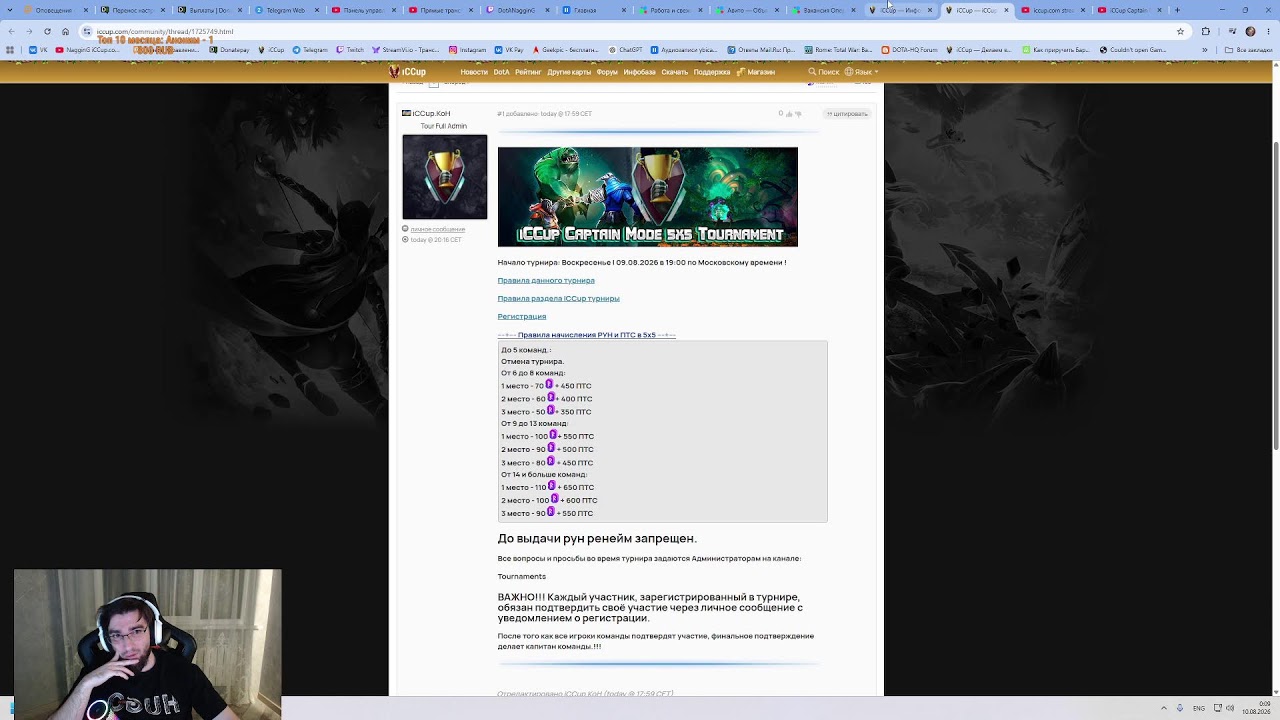This screenshot has height=720, width=1280.
Task: Click the iCCup.KoH trophy avatar
Action: (445, 177)
